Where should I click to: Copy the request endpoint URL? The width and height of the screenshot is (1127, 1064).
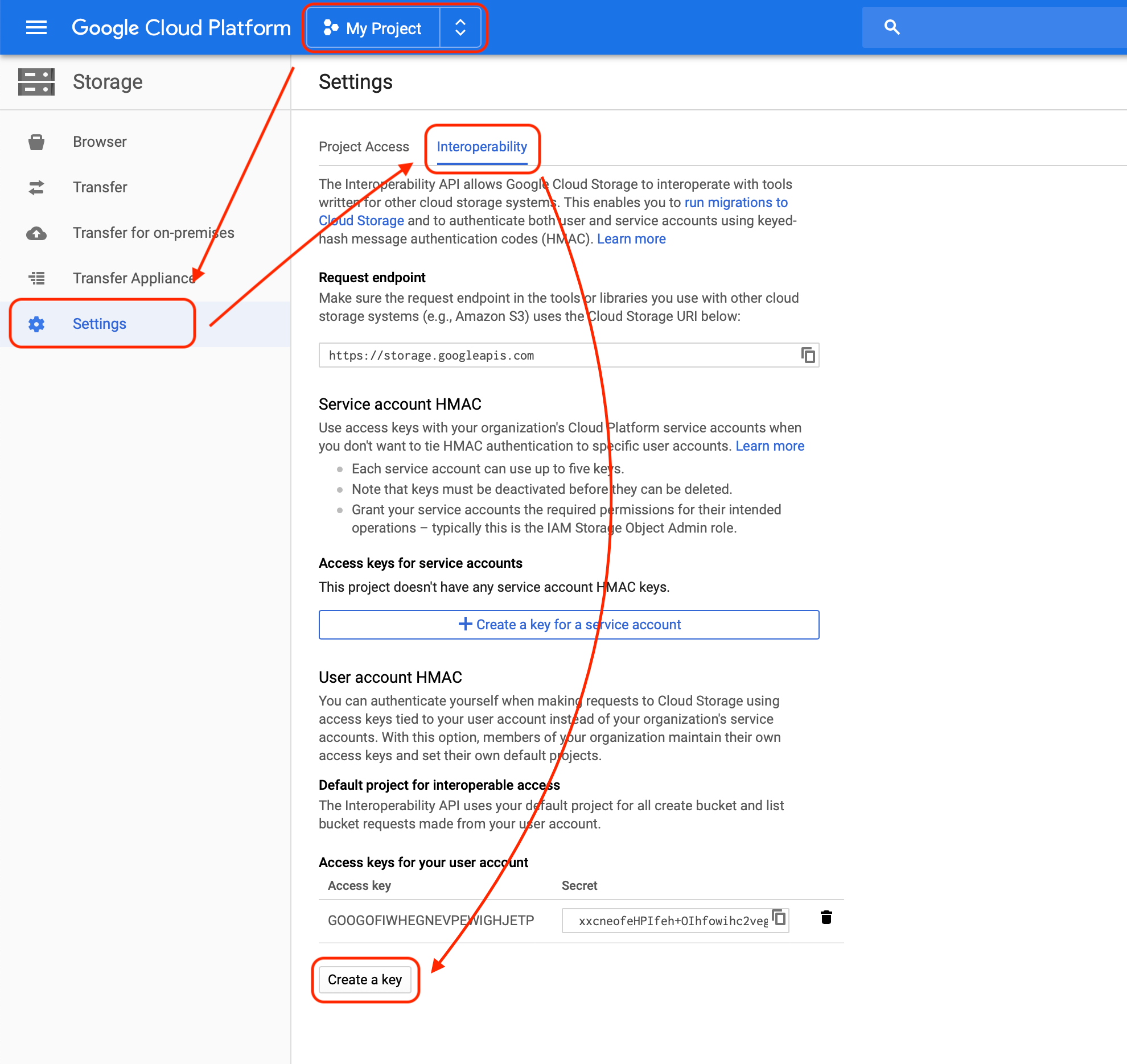(809, 355)
